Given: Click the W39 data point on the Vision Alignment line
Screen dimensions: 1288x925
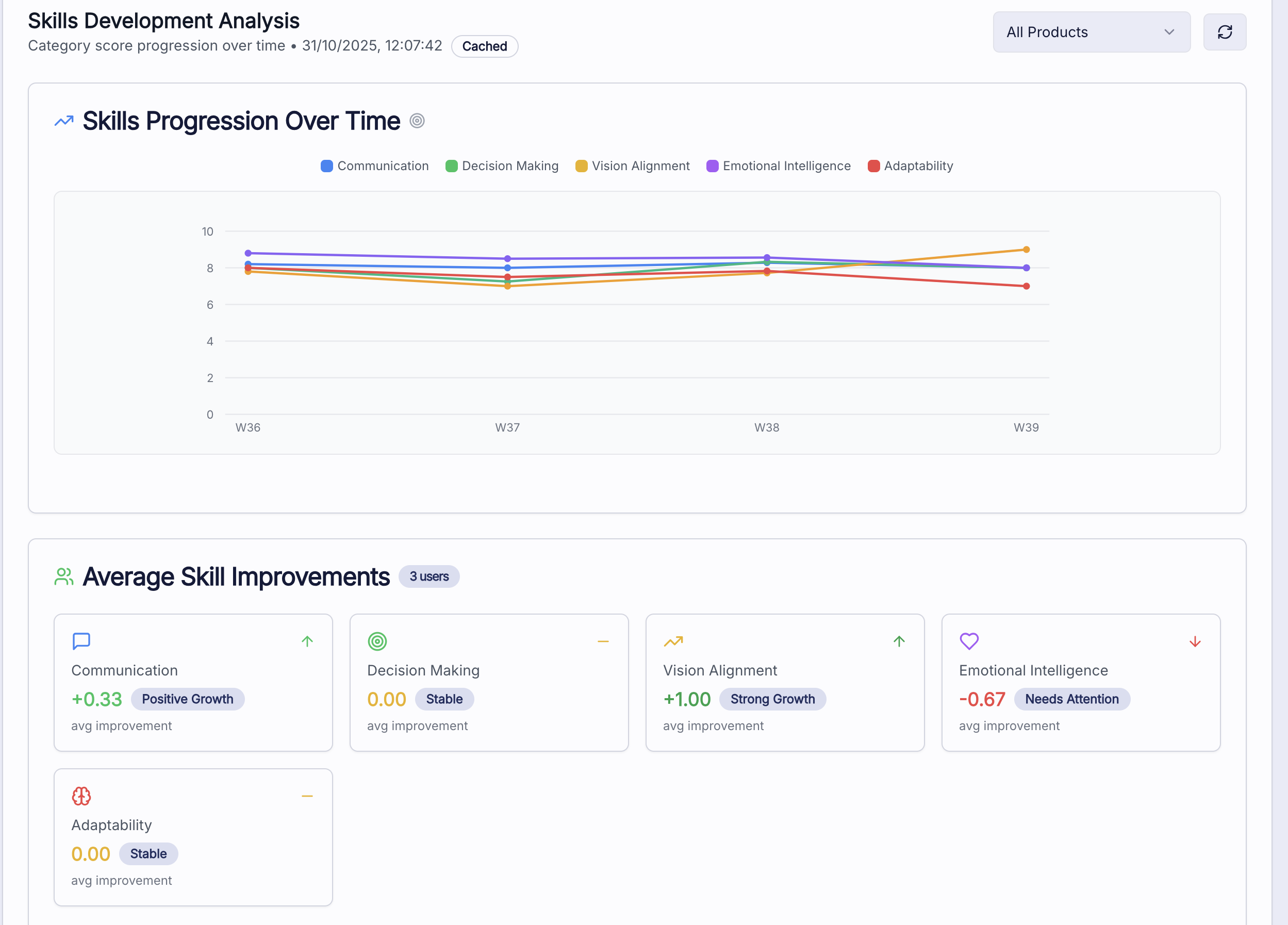Looking at the screenshot, I should tap(1026, 249).
